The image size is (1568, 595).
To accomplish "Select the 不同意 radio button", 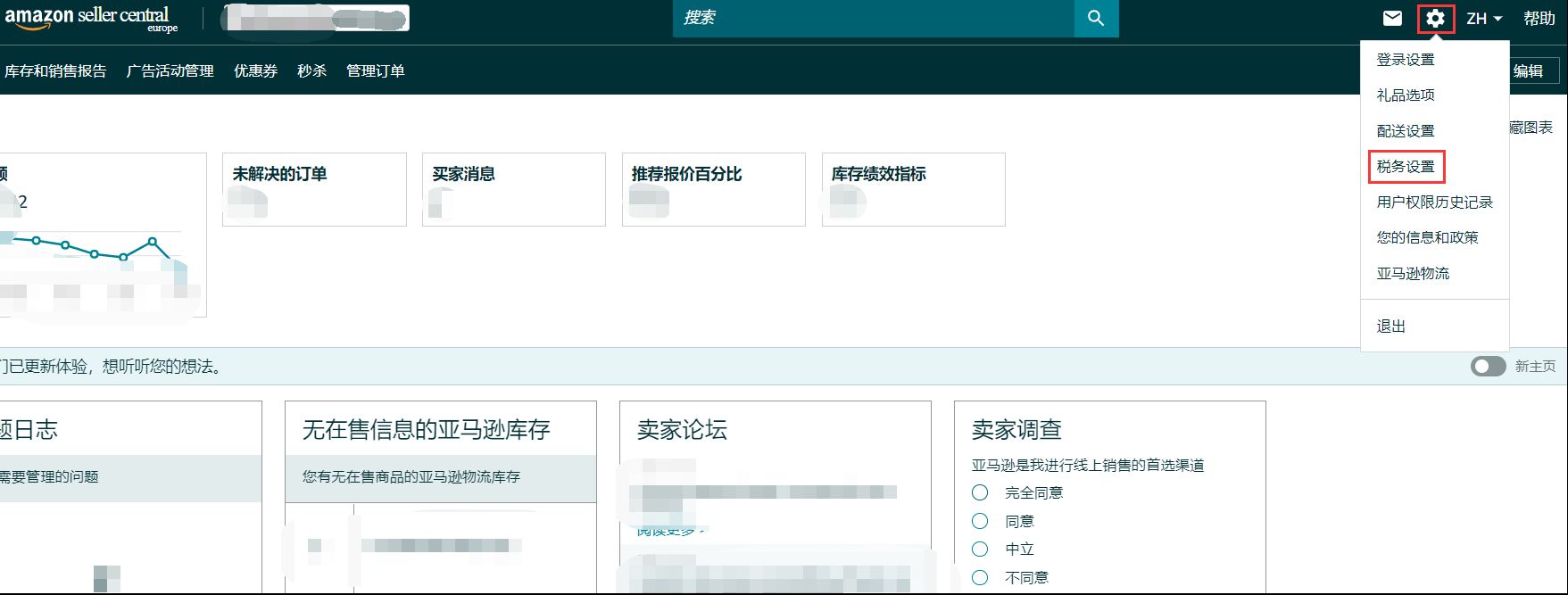I will coord(980,577).
